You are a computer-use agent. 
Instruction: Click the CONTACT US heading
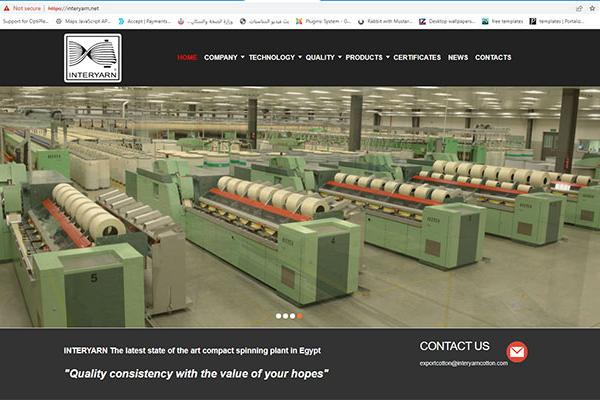[x=455, y=346]
